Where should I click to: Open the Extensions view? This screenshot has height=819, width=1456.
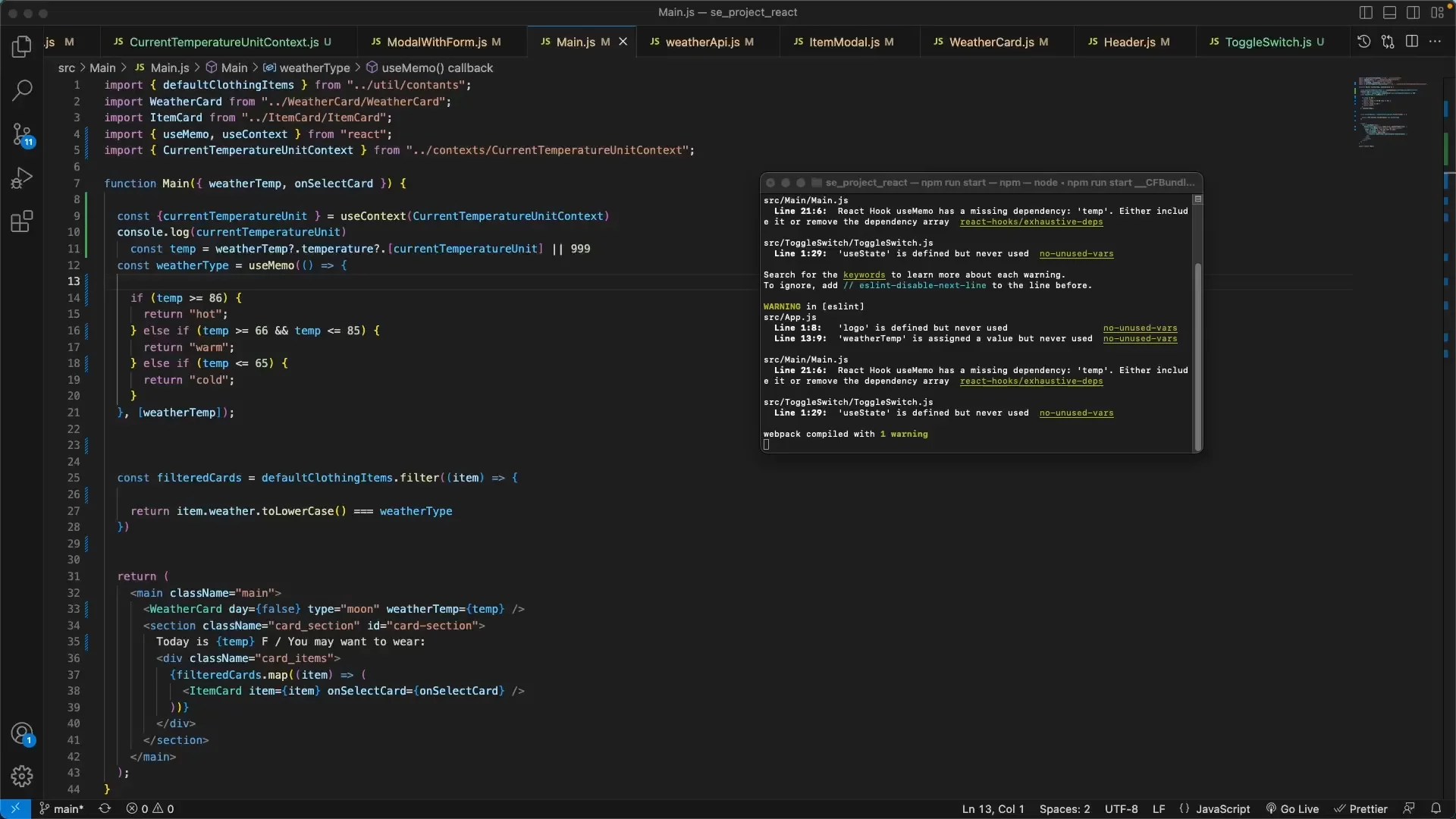[x=20, y=221]
